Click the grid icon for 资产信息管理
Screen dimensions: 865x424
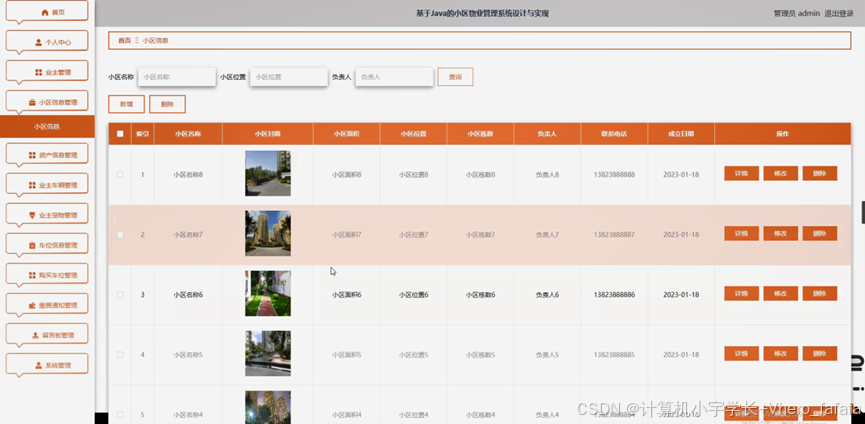click(33, 155)
